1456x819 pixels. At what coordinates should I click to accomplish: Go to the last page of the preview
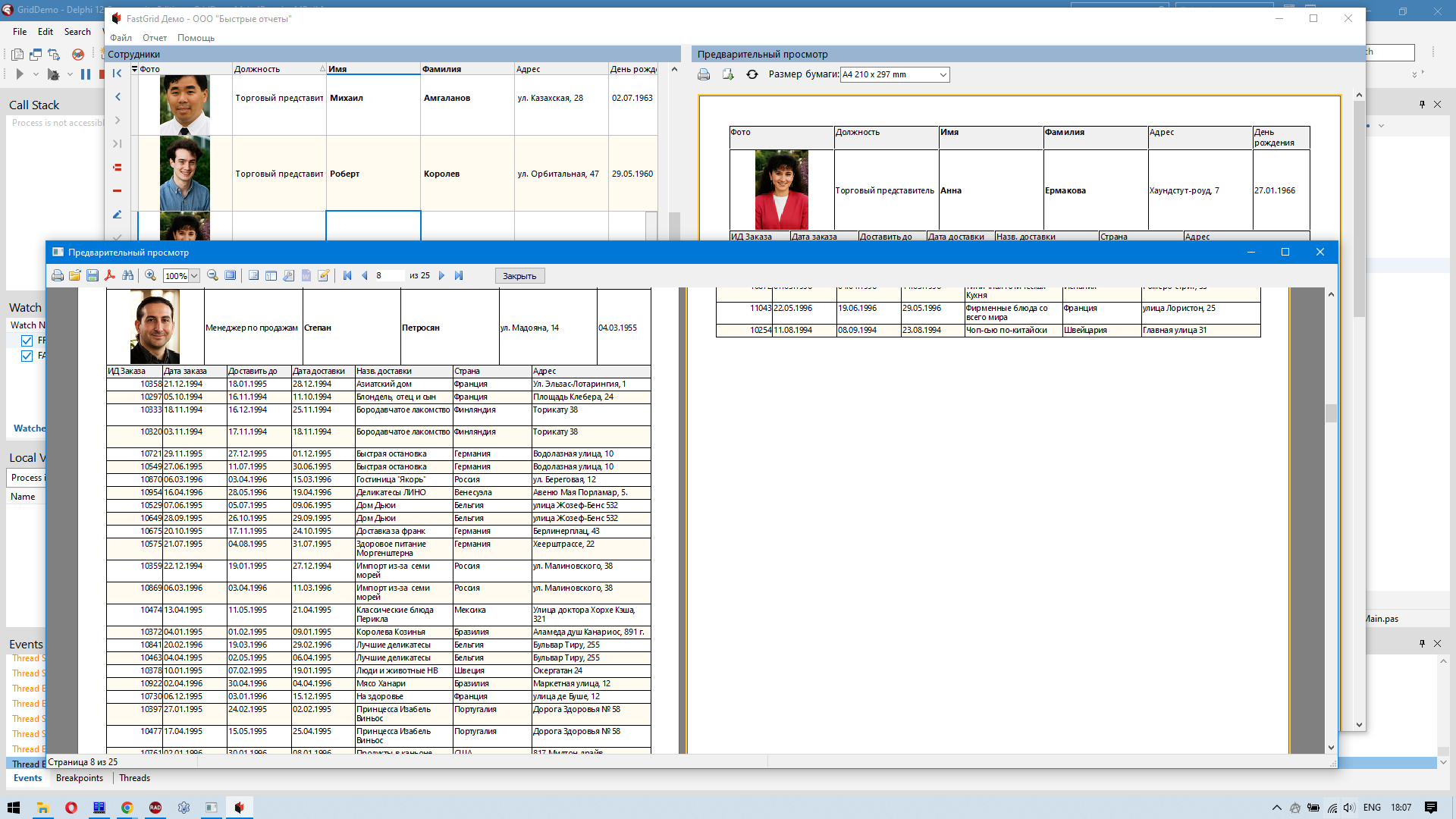click(x=459, y=276)
